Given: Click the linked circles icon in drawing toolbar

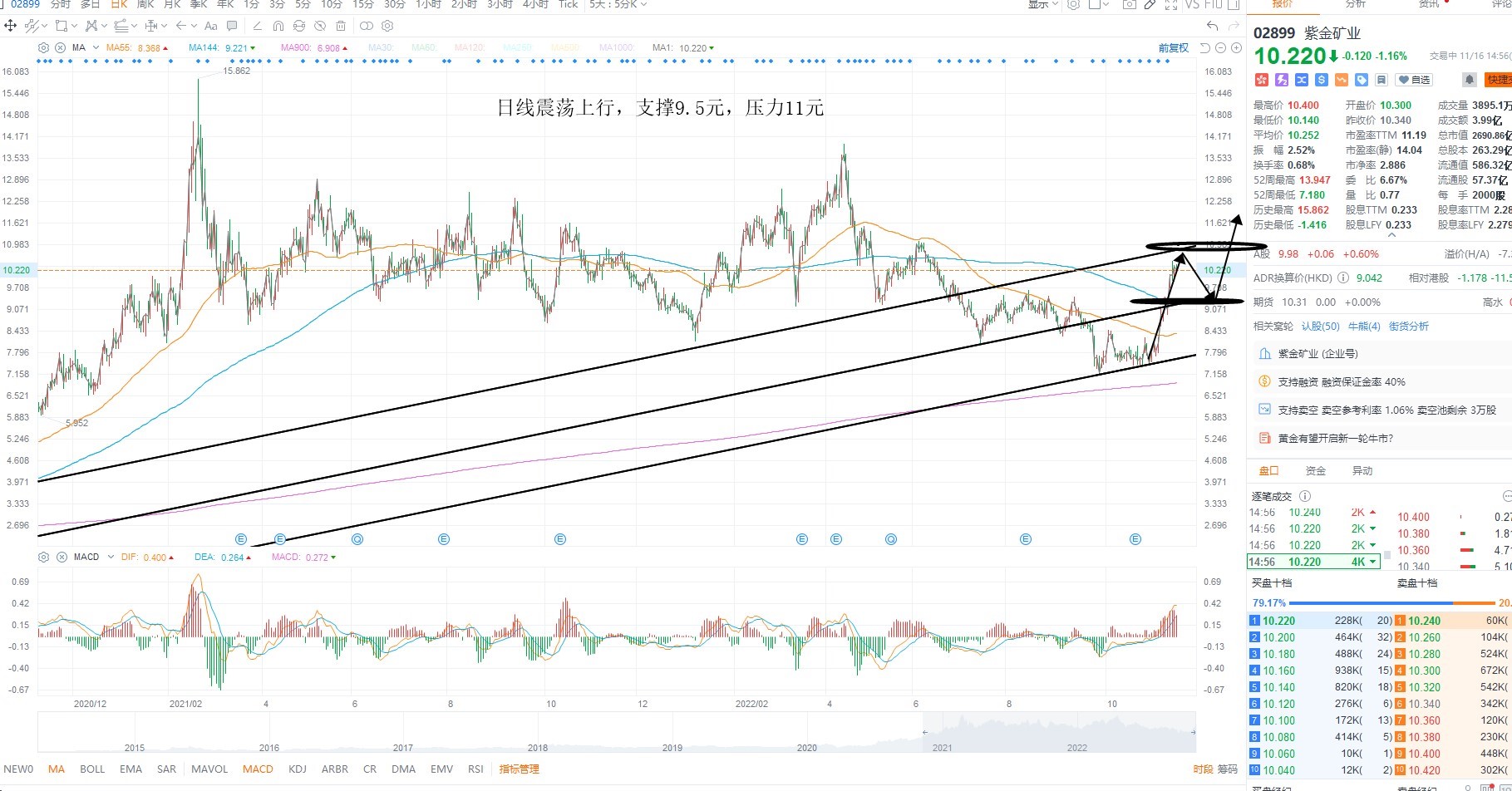Looking at the screenshot, I should click(367, 26).
